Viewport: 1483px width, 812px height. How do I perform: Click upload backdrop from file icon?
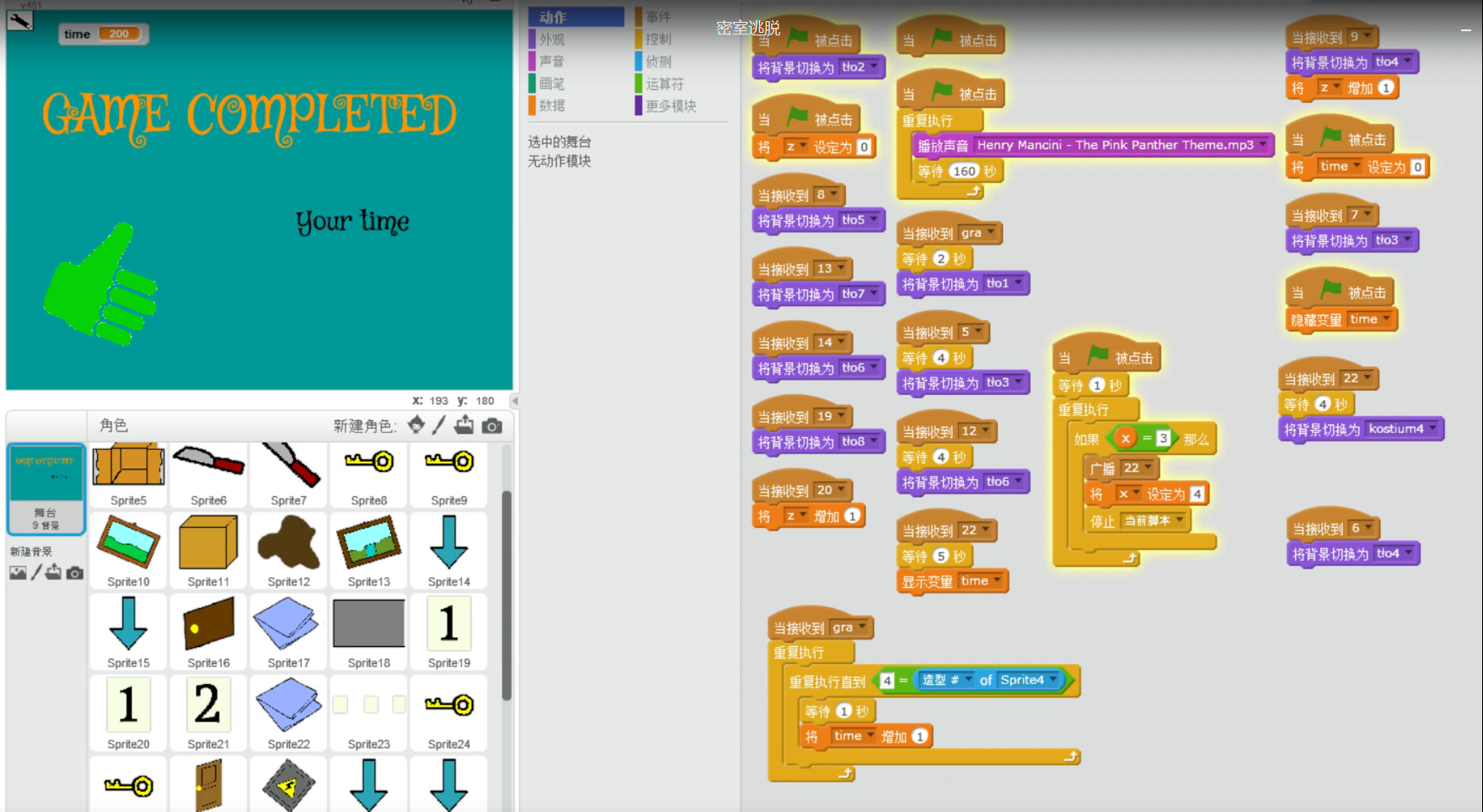(x=54, y=573)
